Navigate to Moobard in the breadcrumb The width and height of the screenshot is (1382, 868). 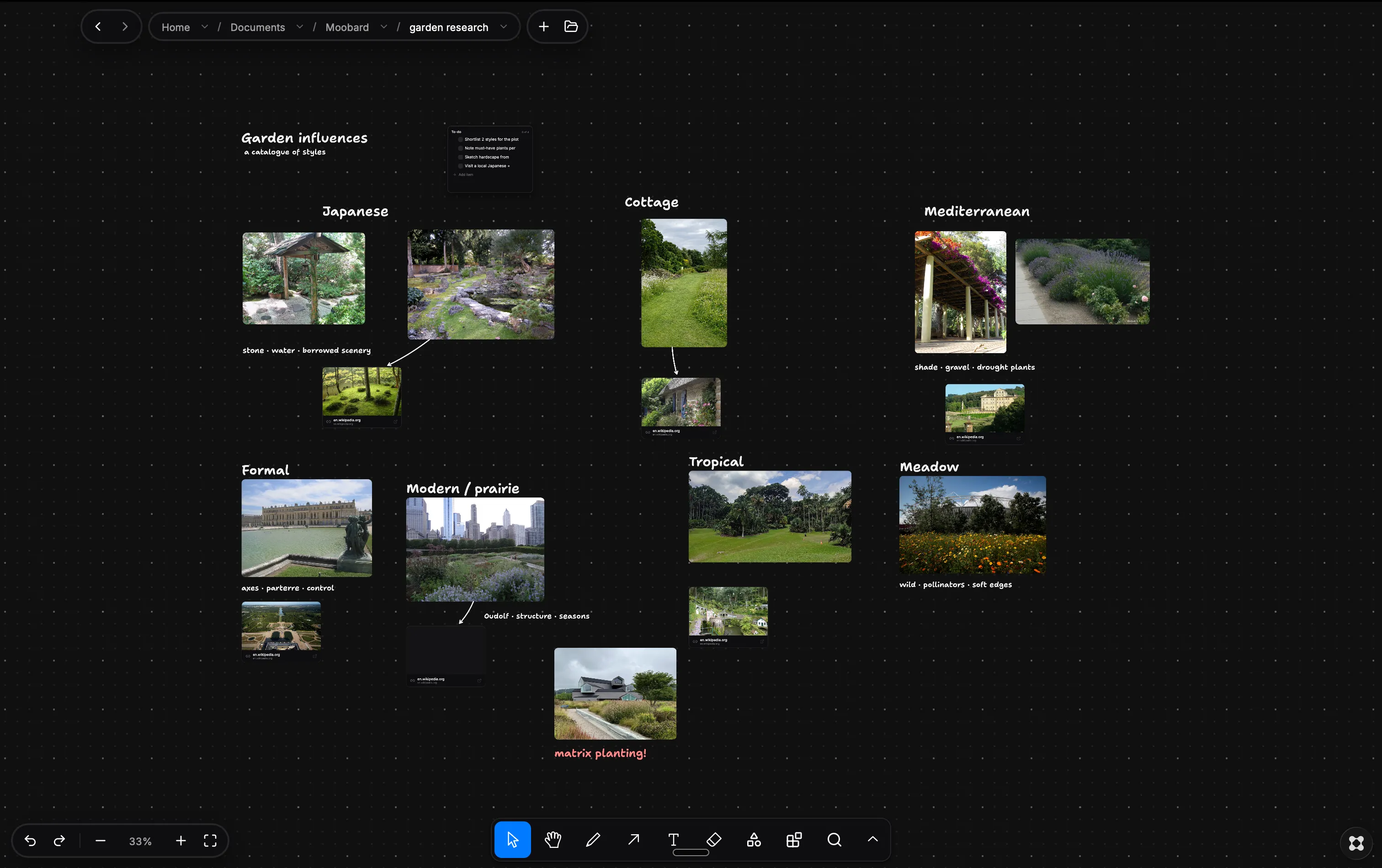coord(347,27)
